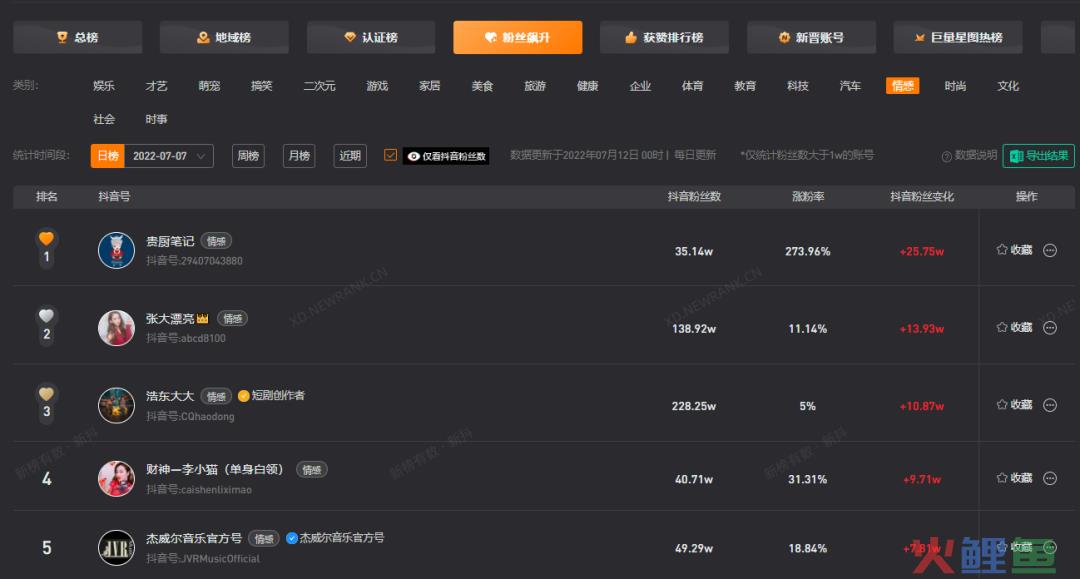Click the 导出结果 export button
This screenshot has width=1080, height=579.
pyautogui.click(x=1039, y=156)
